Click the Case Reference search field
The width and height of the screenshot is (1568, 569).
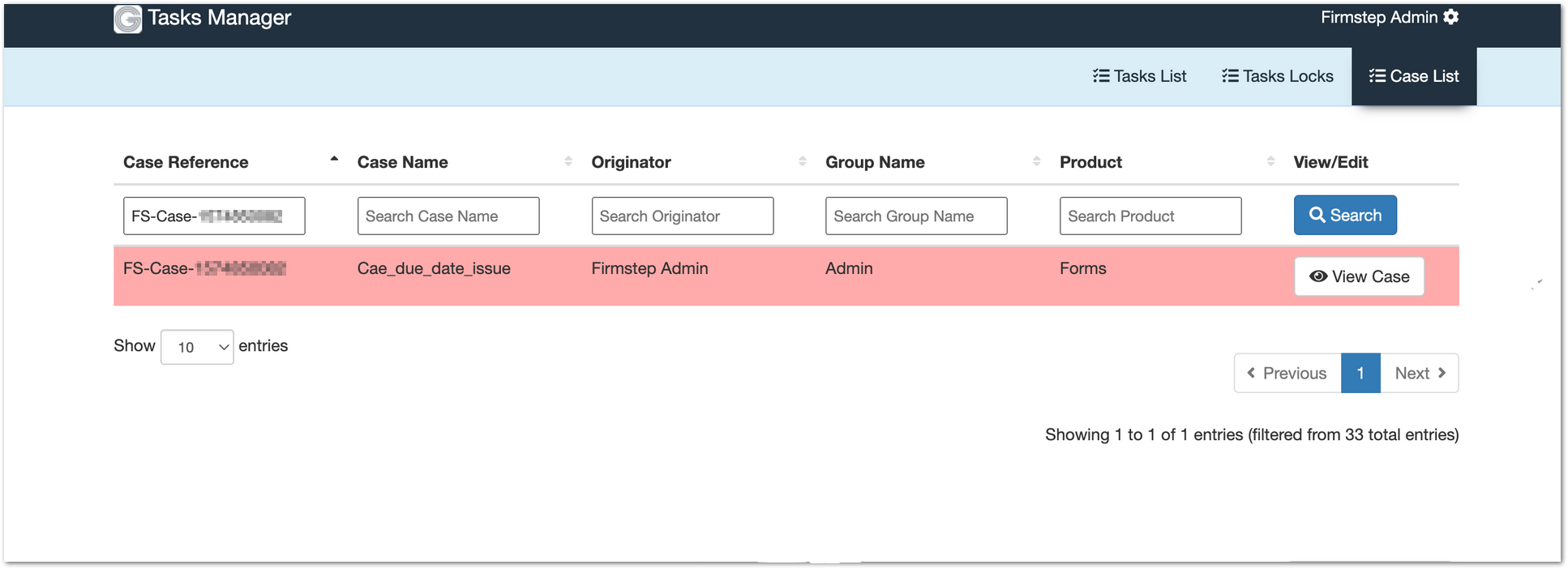214,216
